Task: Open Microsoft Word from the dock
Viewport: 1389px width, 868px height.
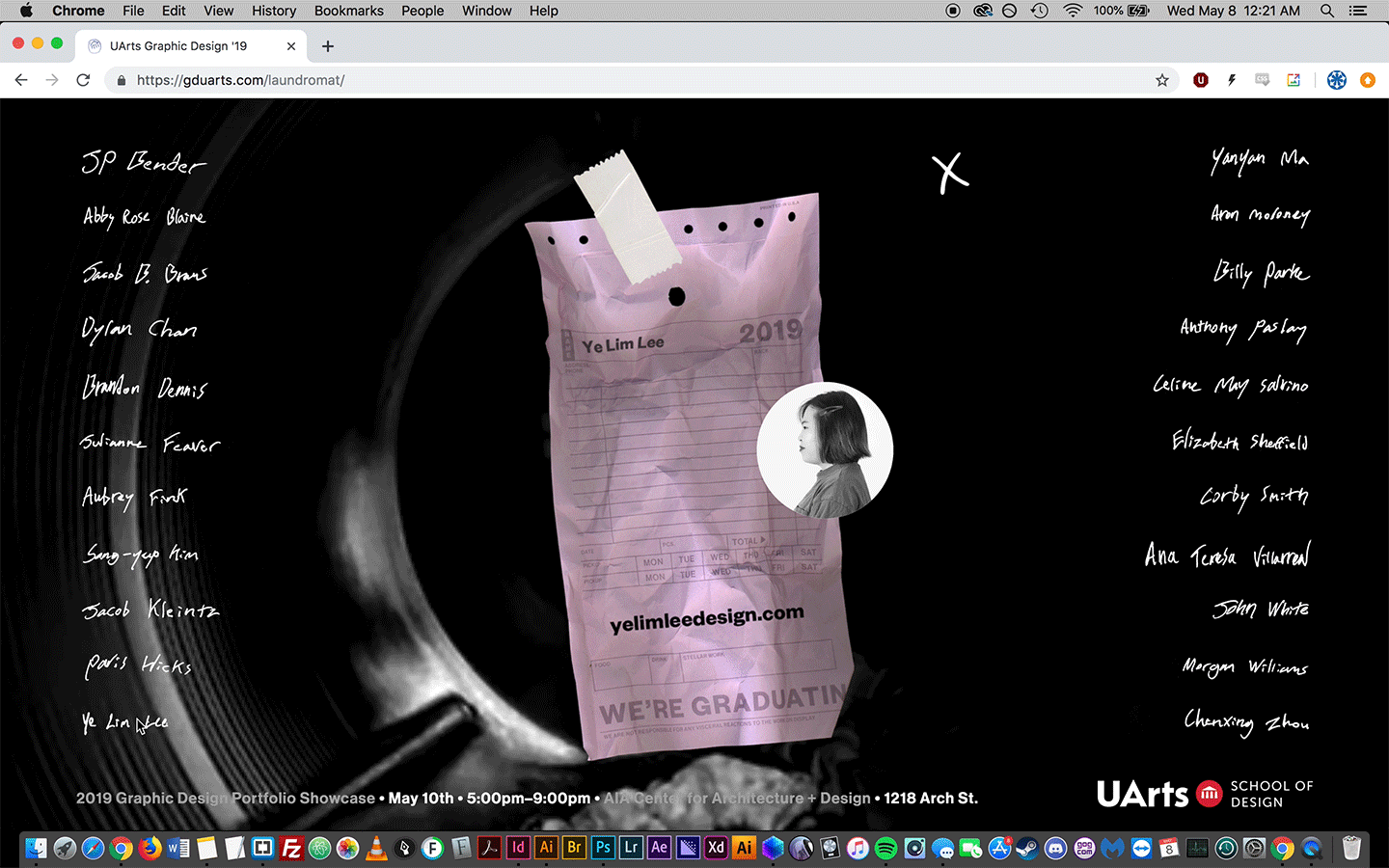Action: click(178, 848)
